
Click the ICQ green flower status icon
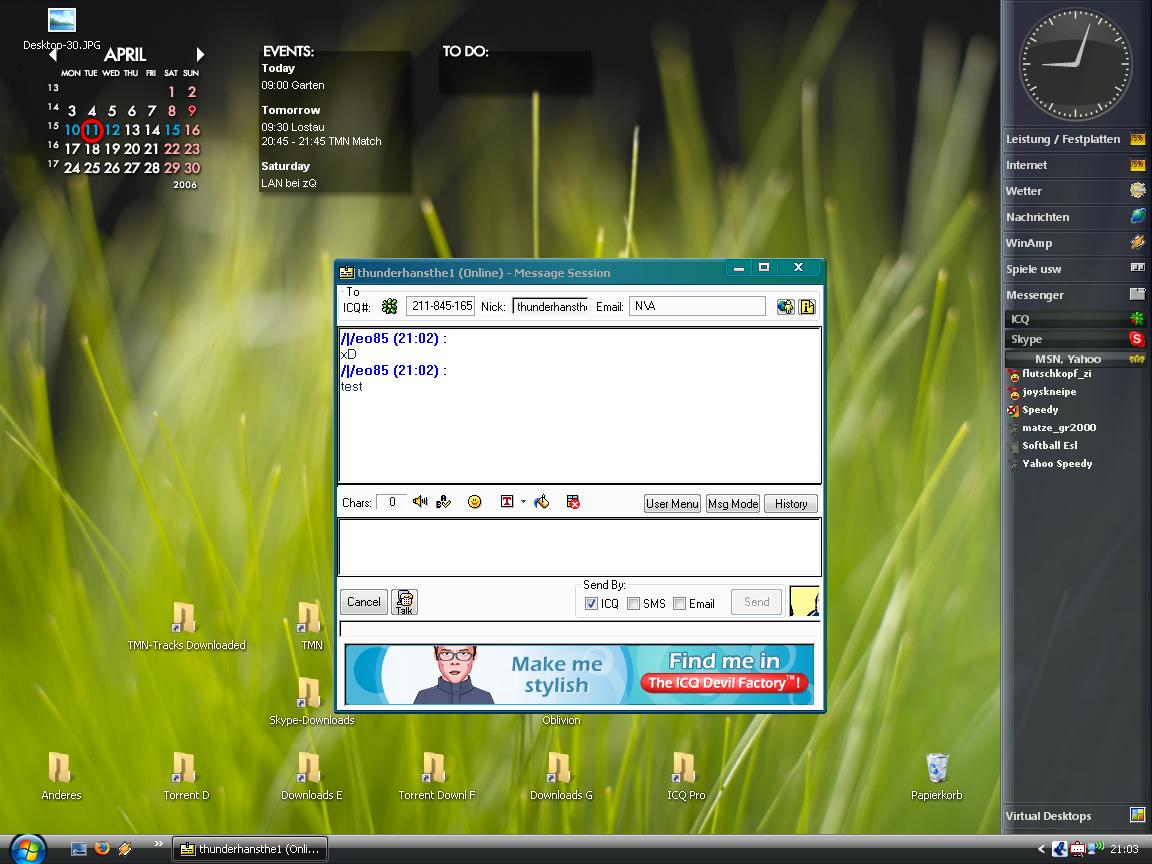point(389,306)
